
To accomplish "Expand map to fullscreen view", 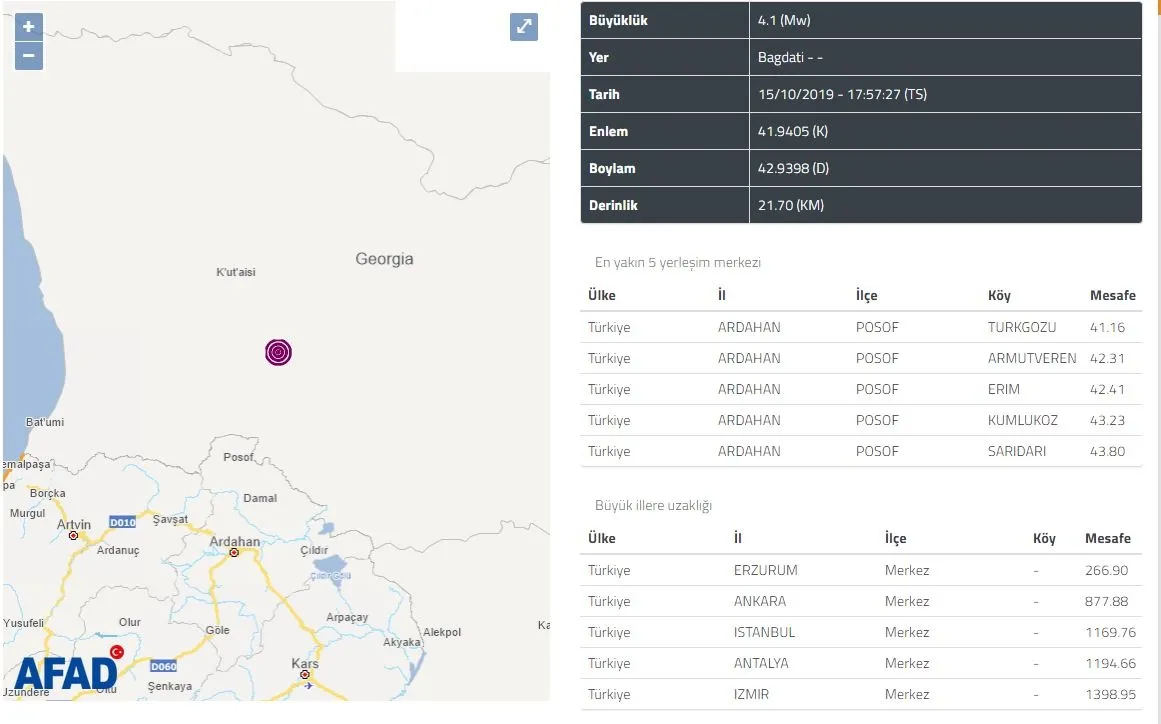I will 524,27.
